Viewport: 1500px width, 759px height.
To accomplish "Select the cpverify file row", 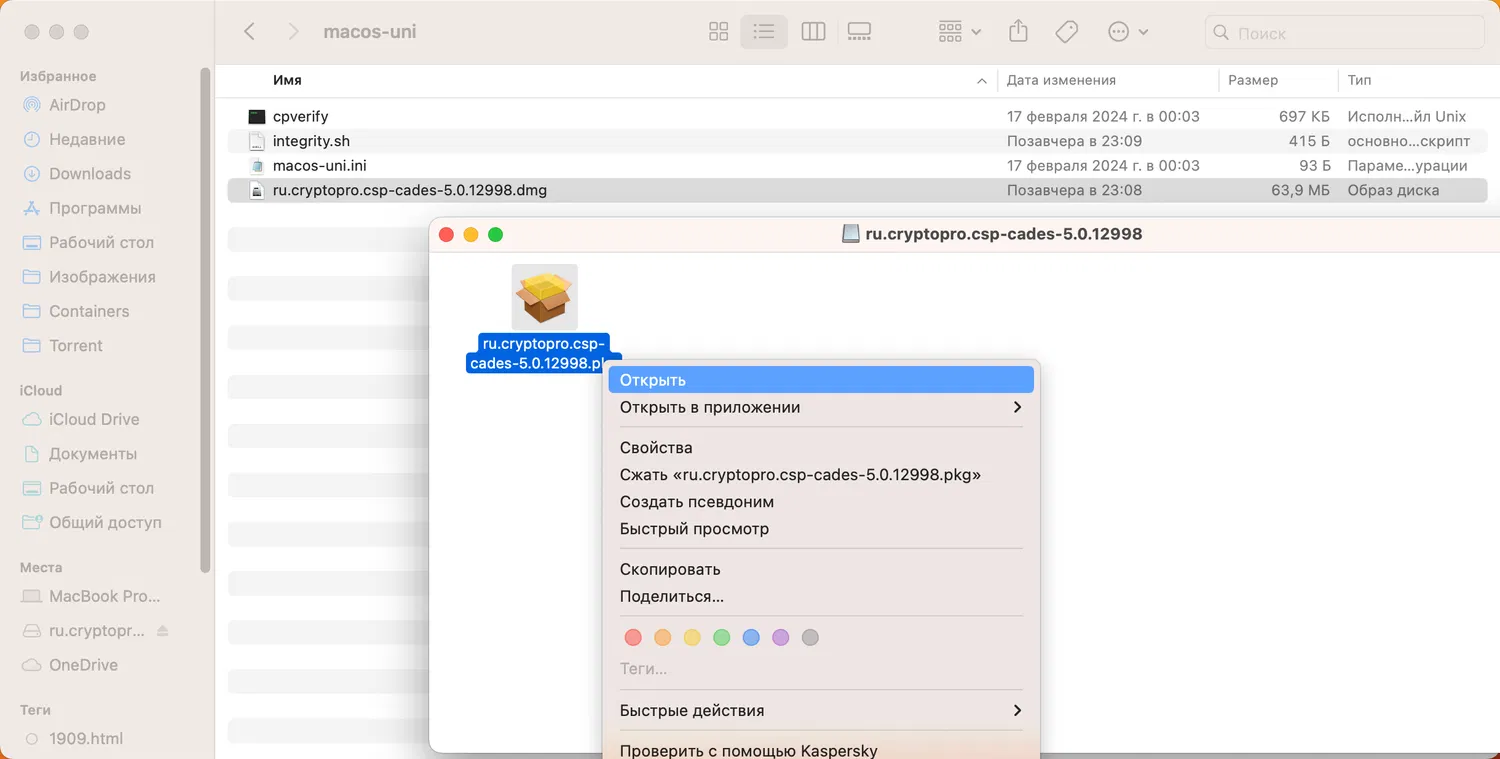I will coord(857,116).
